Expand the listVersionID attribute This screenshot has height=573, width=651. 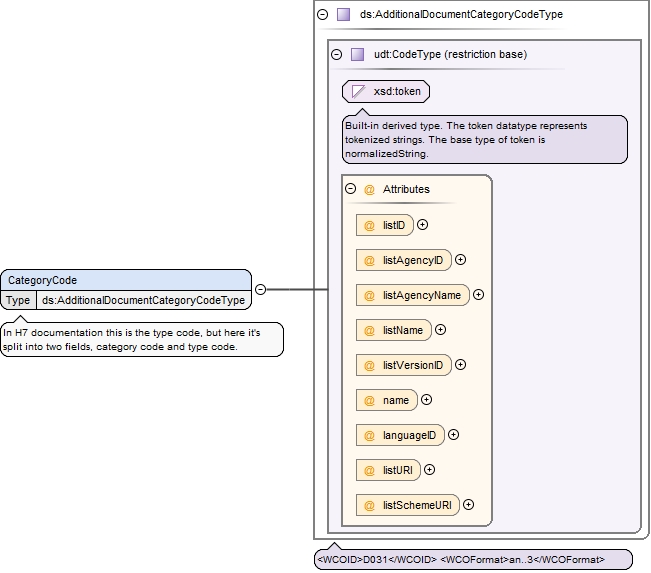[x=460, y=365]
